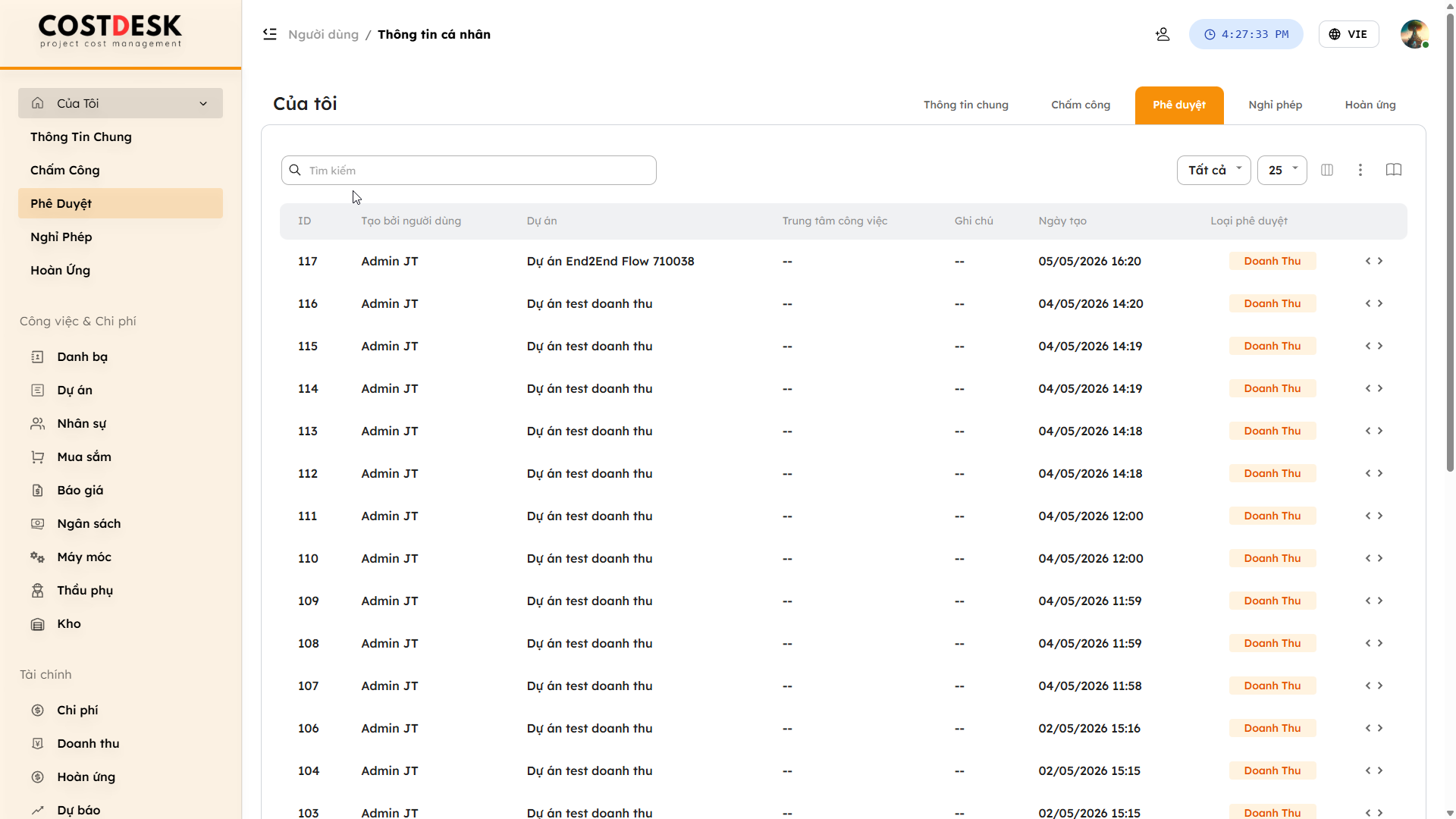Click the open book guide icon

click(1394, 170)
